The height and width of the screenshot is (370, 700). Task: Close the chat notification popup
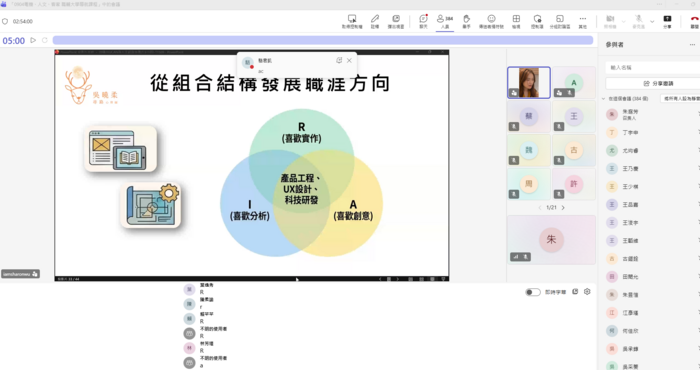point(349,60)
